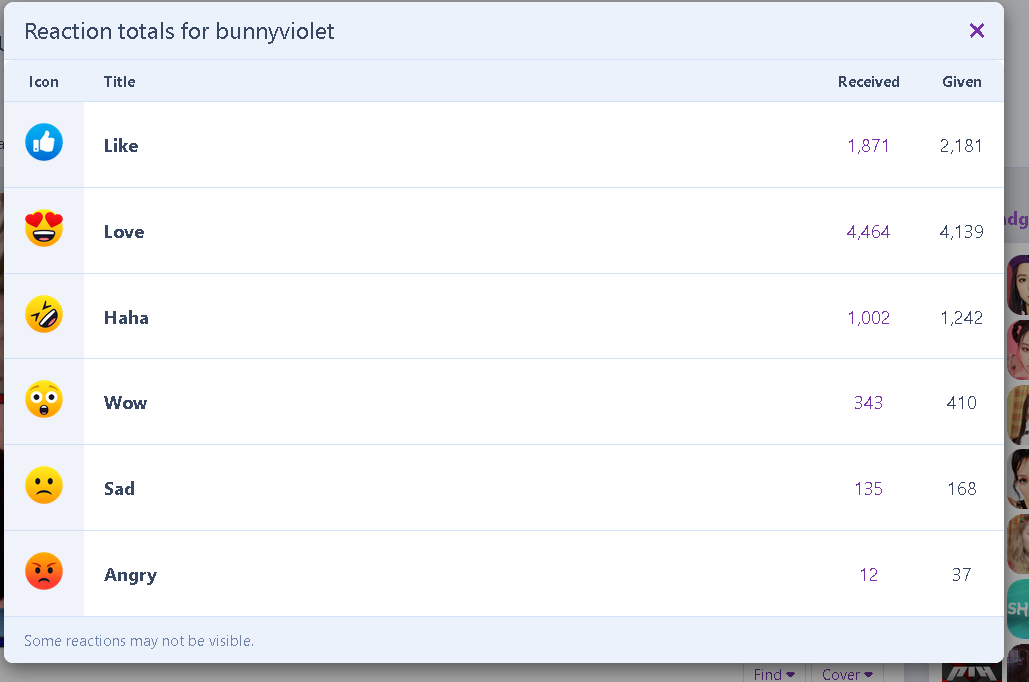Expand the Find dropdown

[x=774, y=673]
